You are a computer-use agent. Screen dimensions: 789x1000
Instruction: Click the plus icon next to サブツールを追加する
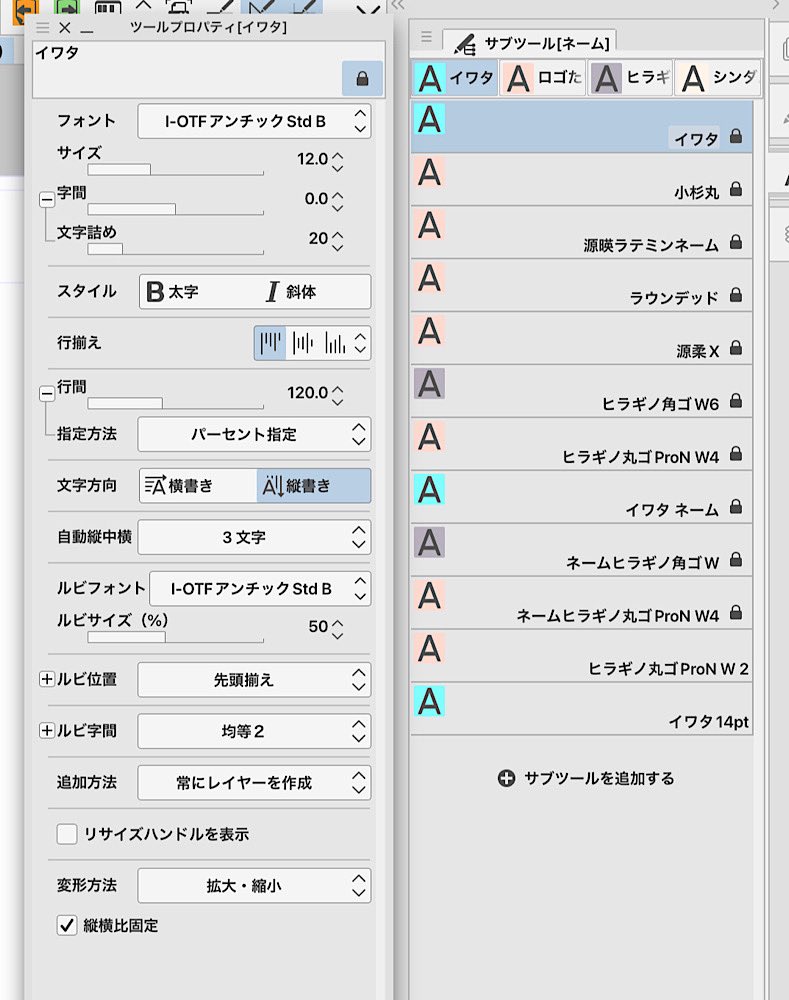pos(506,779)
